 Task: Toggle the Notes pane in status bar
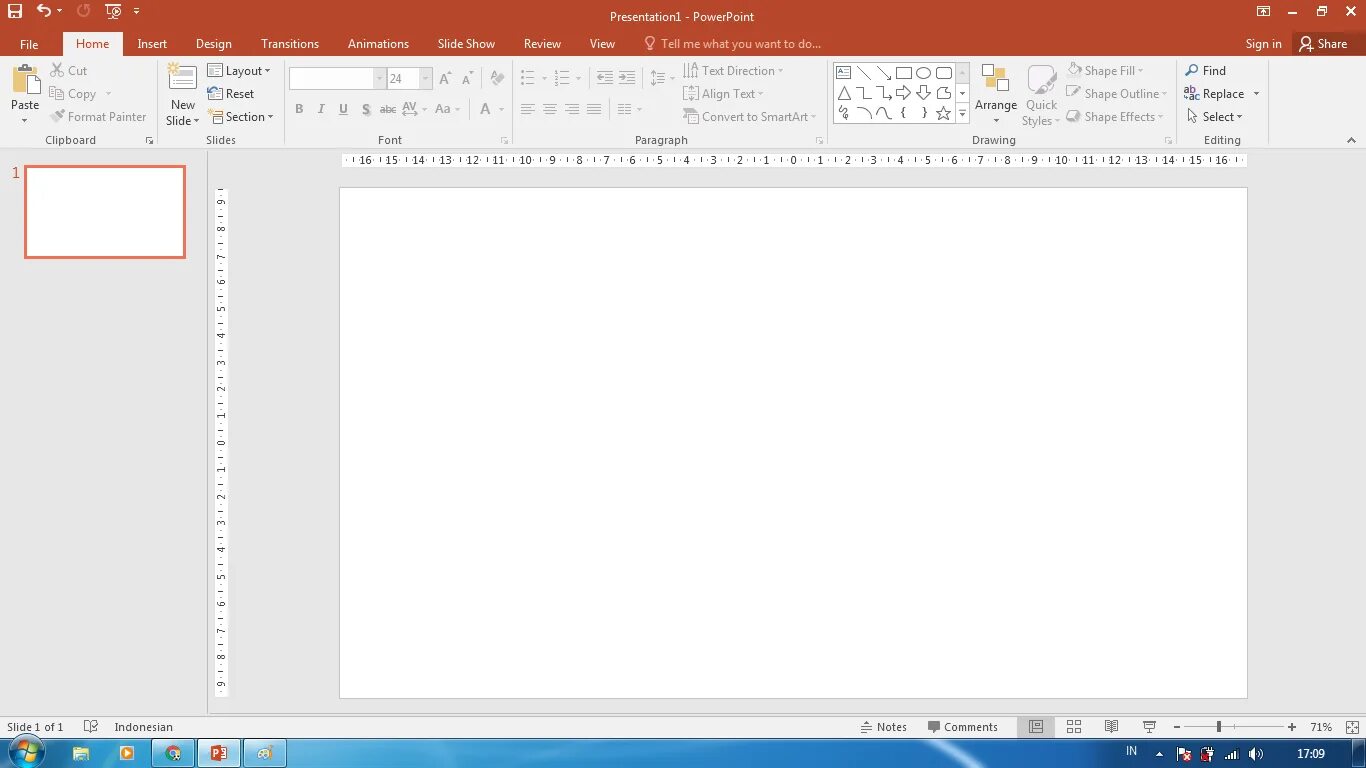coord(883,727)
